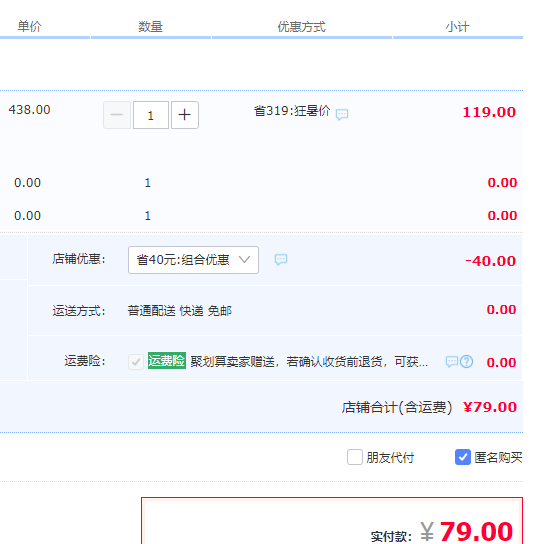Click the 数量 column header
Screen dimensions: 540x544
click(x=150, y=26)
